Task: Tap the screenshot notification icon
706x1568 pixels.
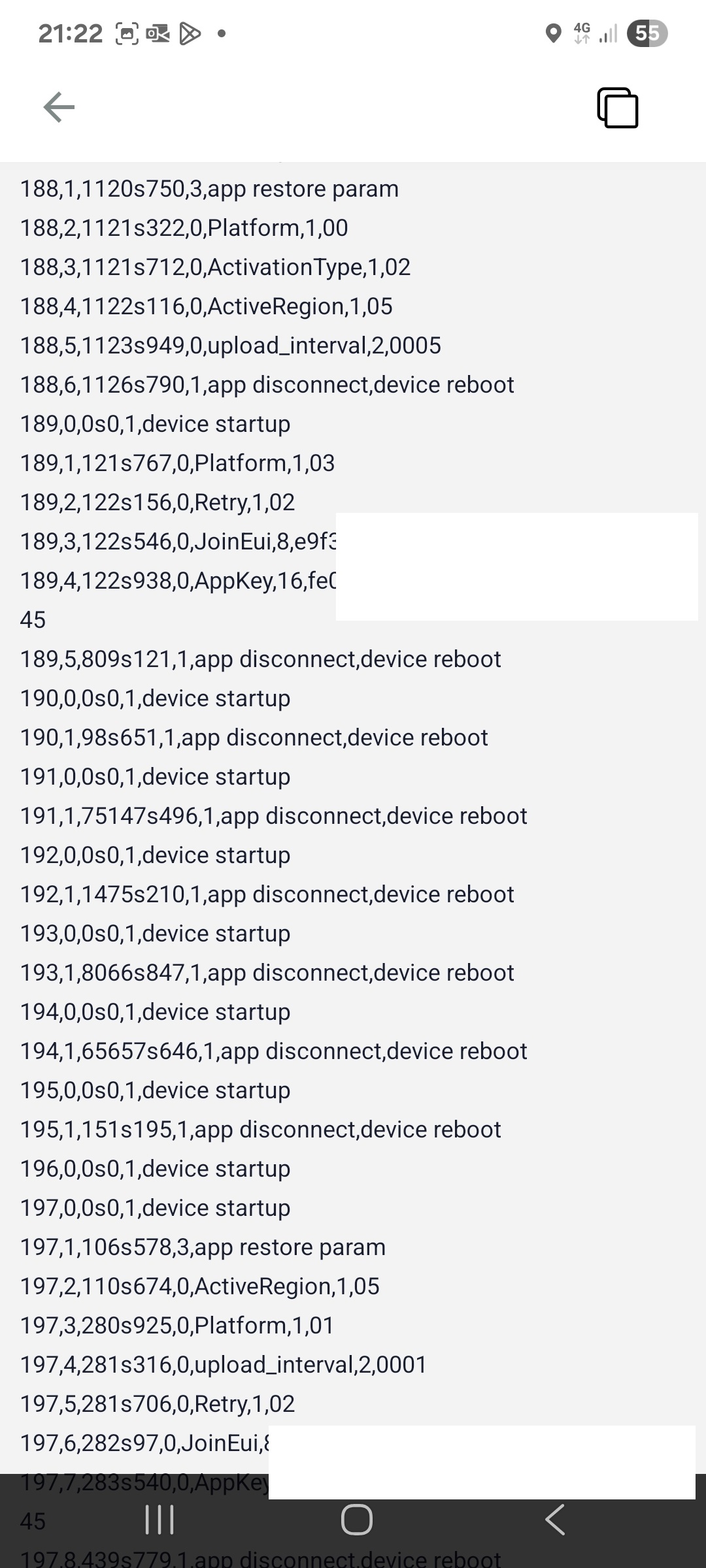Action: coord(127,33)
